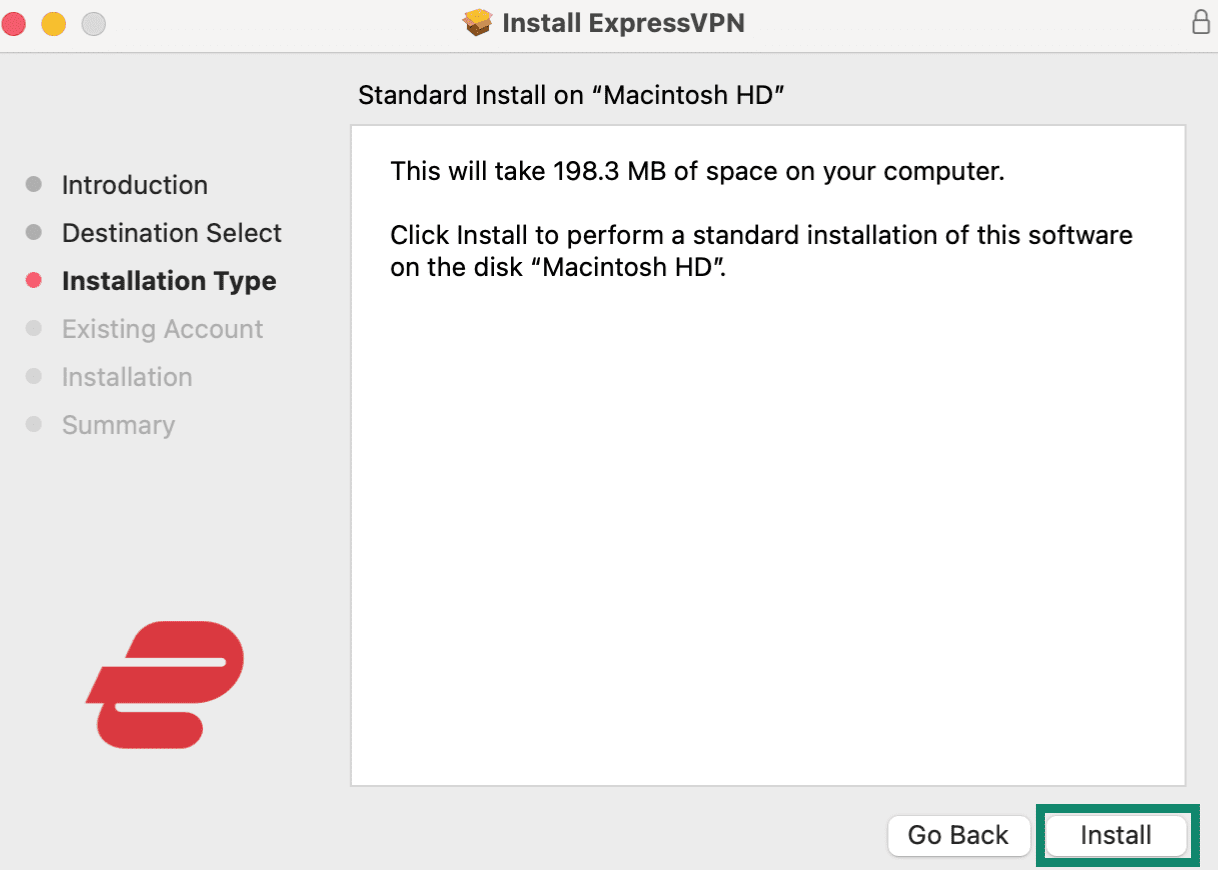The width and height of the screenshot is (1218, 870).
Task: Click the lock icon in the top right
Action: [1200, 21]
